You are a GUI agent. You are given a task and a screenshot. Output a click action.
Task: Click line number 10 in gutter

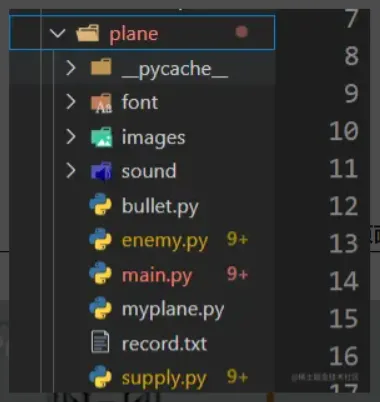(344, 131)
